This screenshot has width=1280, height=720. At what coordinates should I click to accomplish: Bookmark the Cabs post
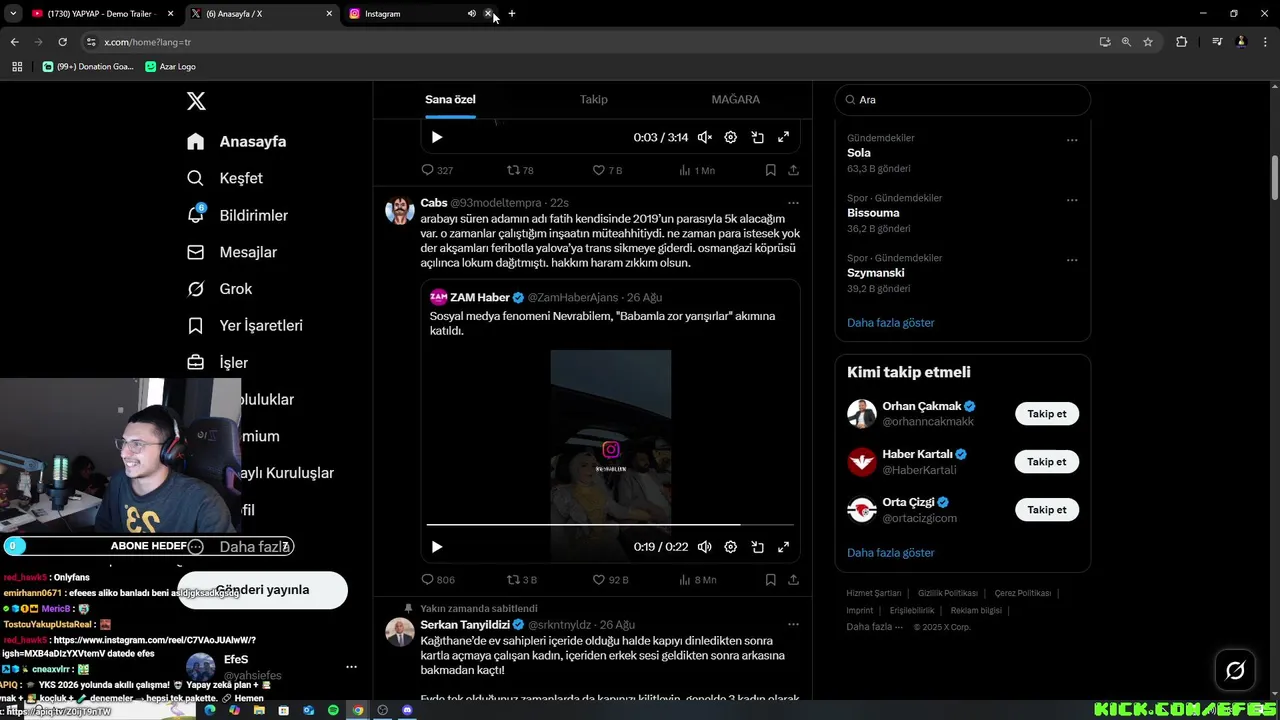tap(771, 579)
